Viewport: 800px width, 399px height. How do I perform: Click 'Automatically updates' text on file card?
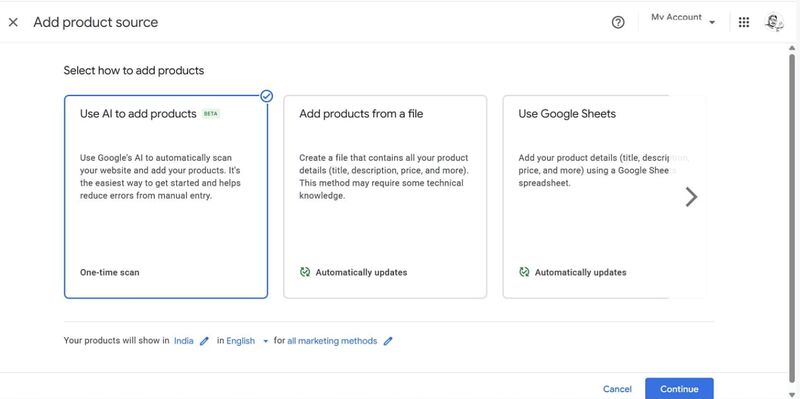pos(361,272)
